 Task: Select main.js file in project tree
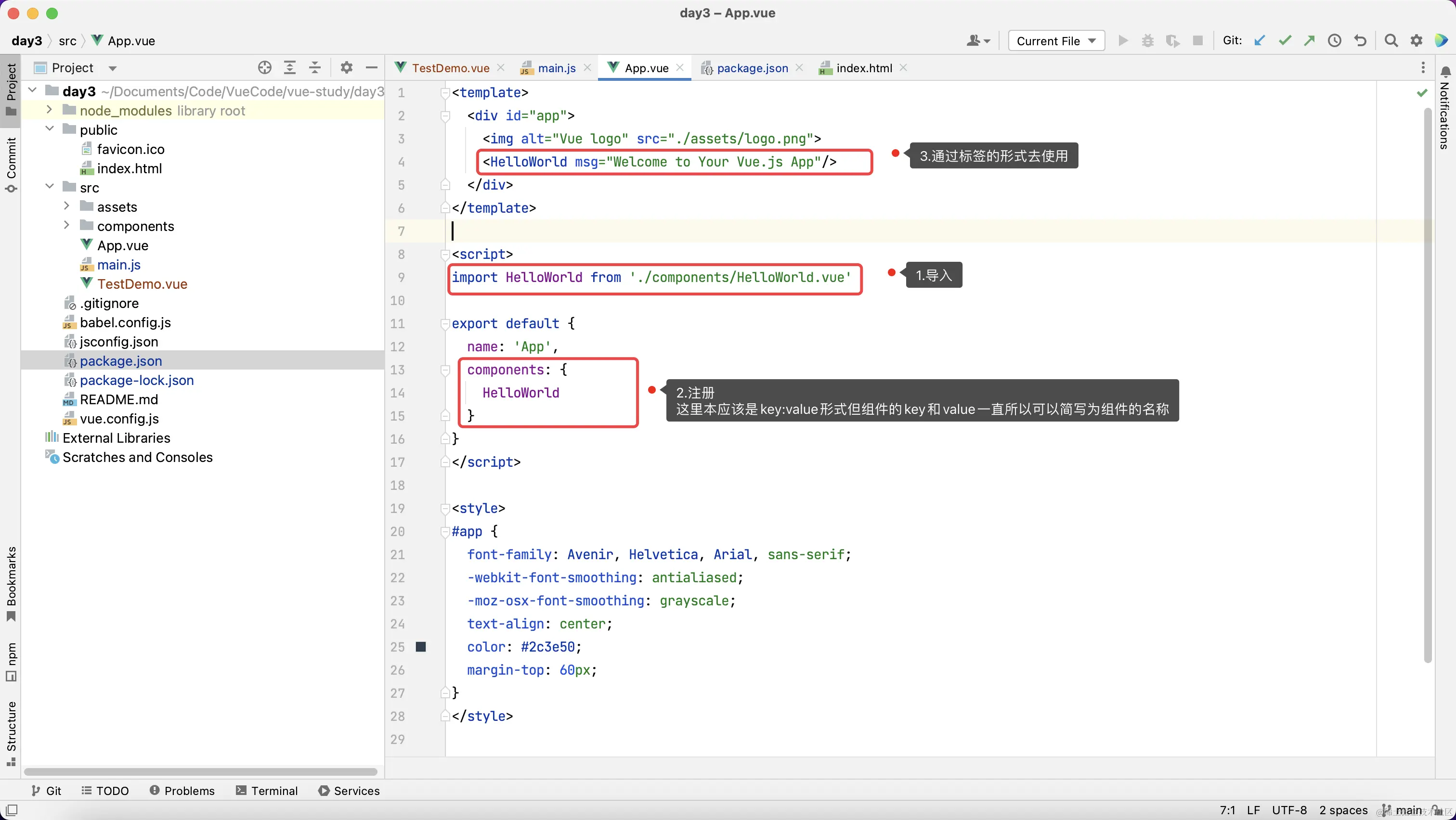tap(119, 265)
